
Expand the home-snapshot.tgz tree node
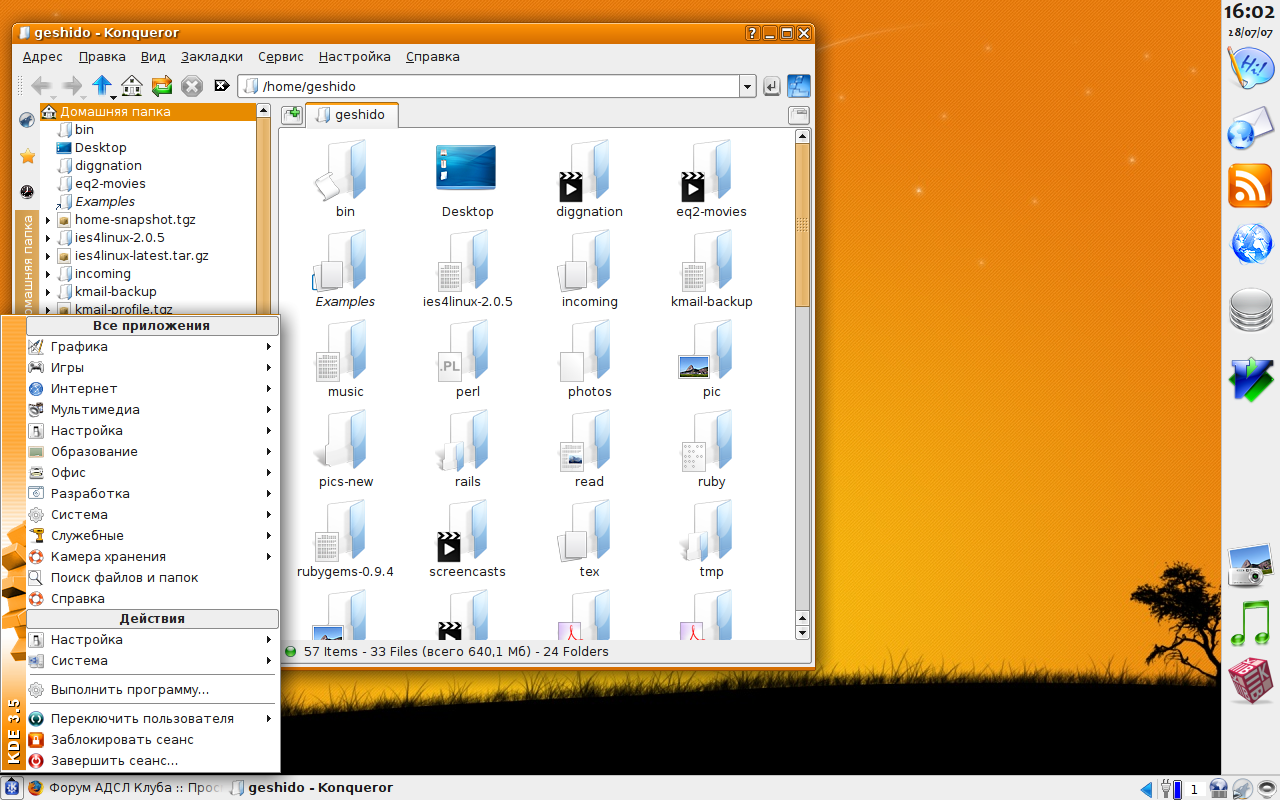[48, 220]
